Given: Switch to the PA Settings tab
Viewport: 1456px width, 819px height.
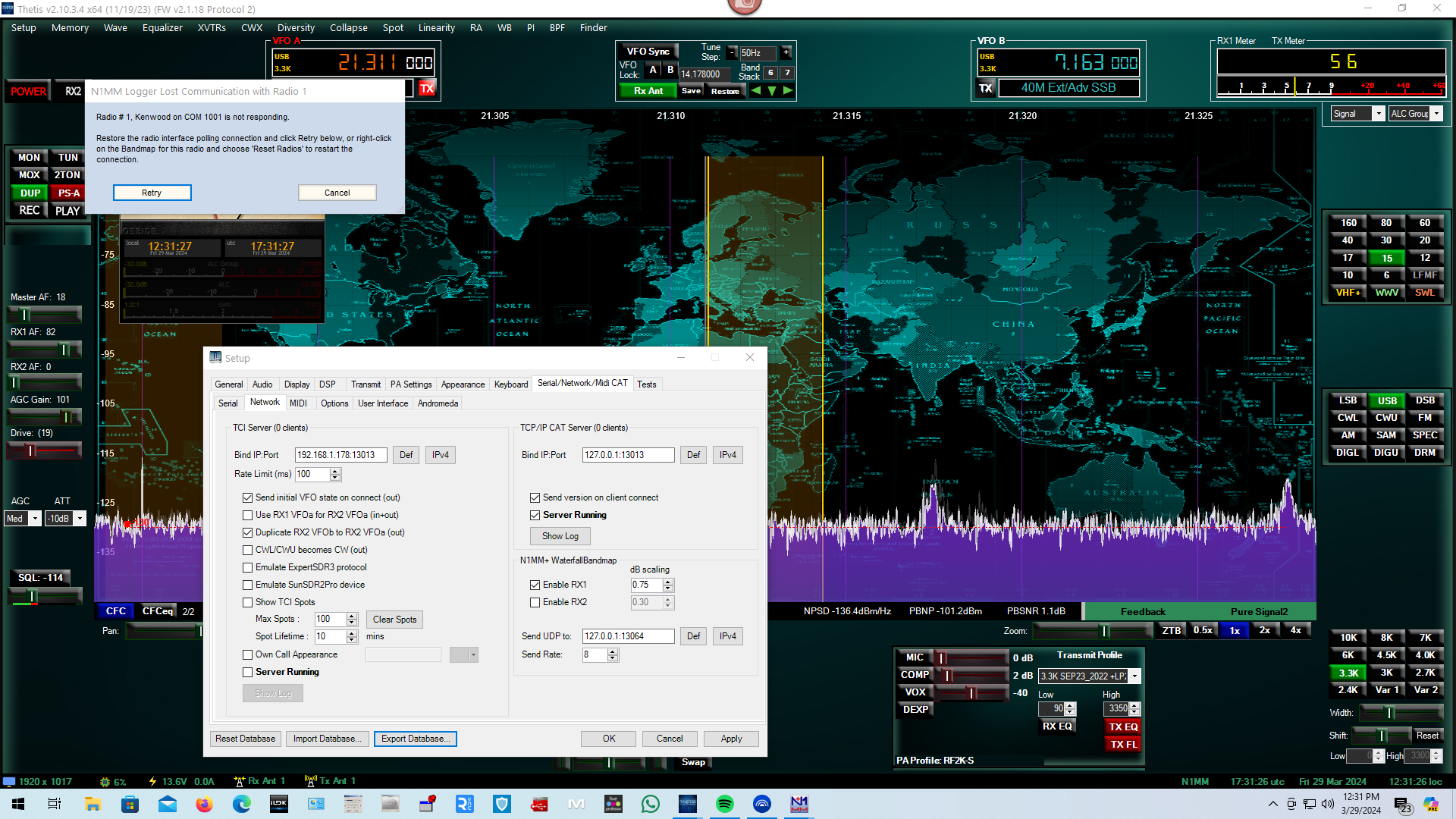Looking at the screenshot, I should click(x=411, y=384).
